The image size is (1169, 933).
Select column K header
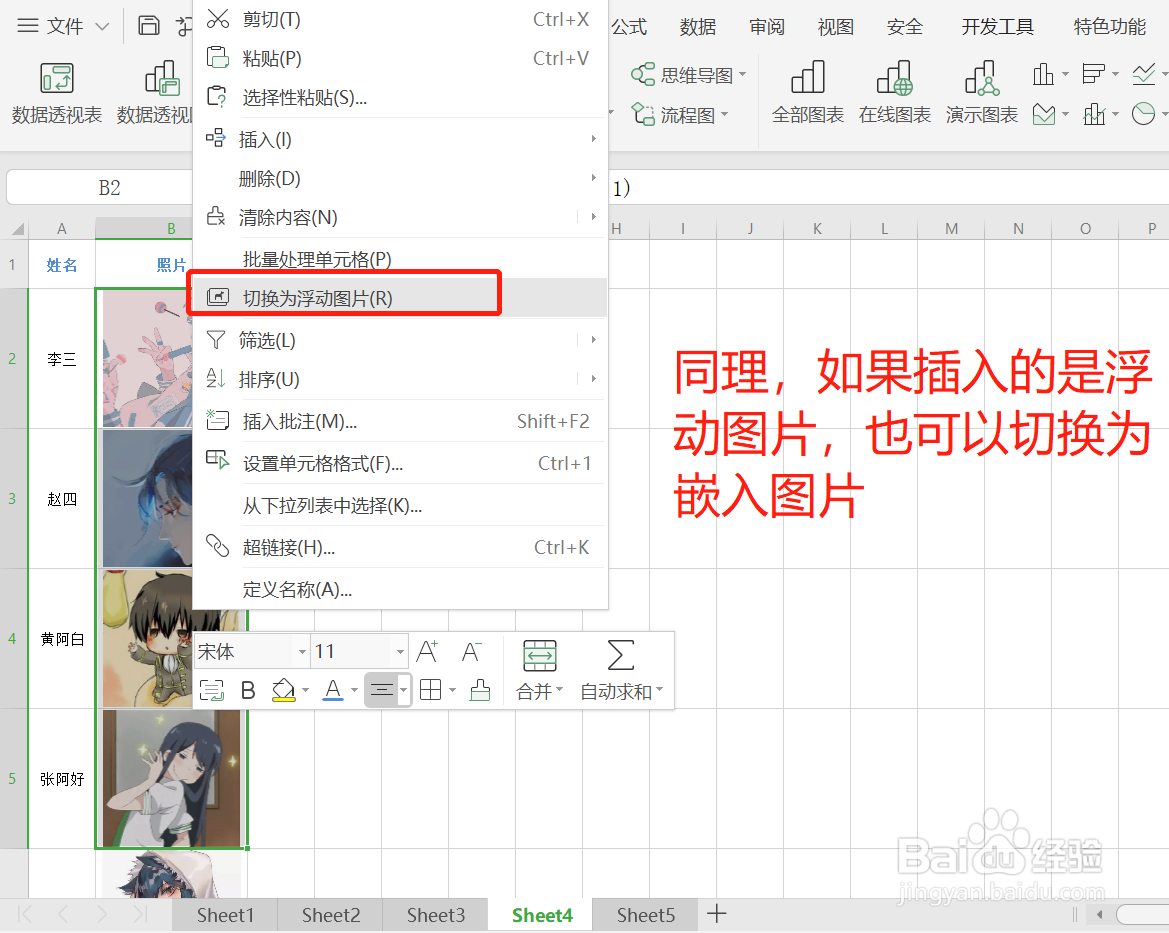coord(817,229)
